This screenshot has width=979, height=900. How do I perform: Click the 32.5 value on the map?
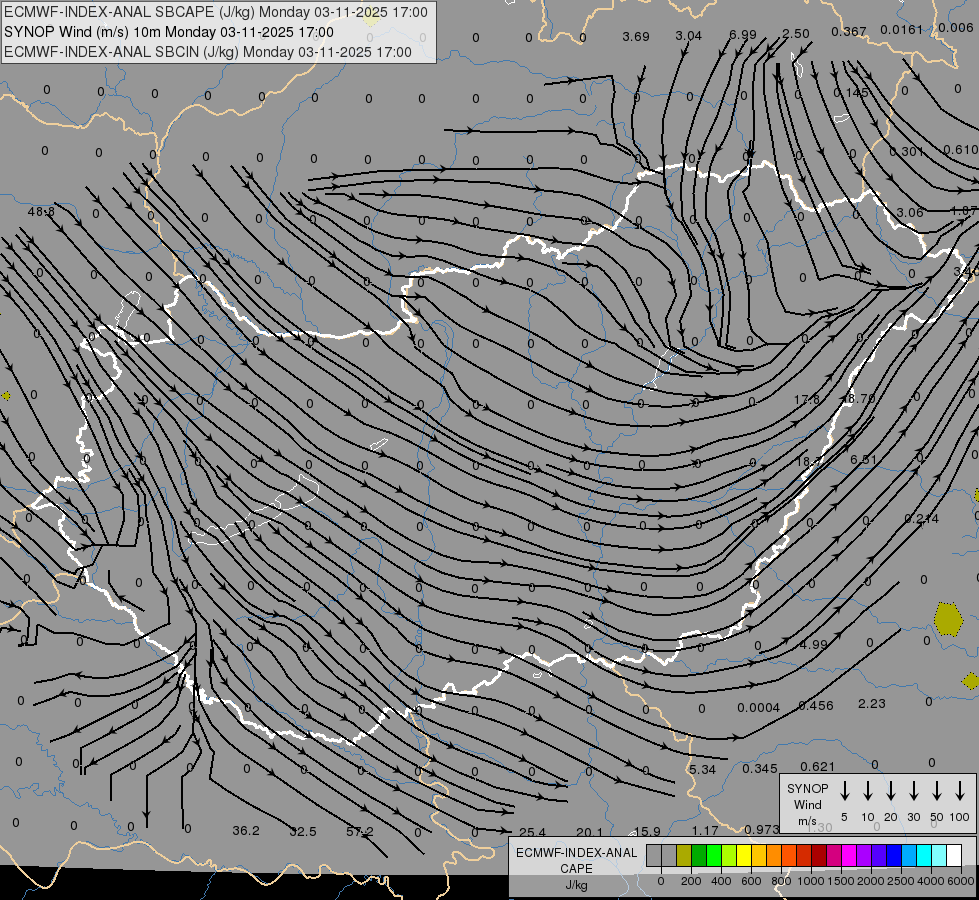click(x=303, y=831)
